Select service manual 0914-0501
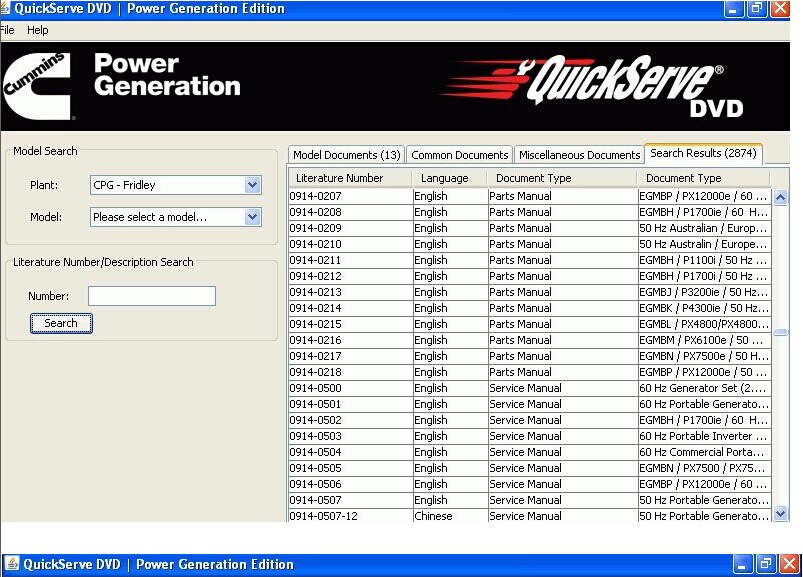This screenshot has height=577, width=803. point(530,404)
